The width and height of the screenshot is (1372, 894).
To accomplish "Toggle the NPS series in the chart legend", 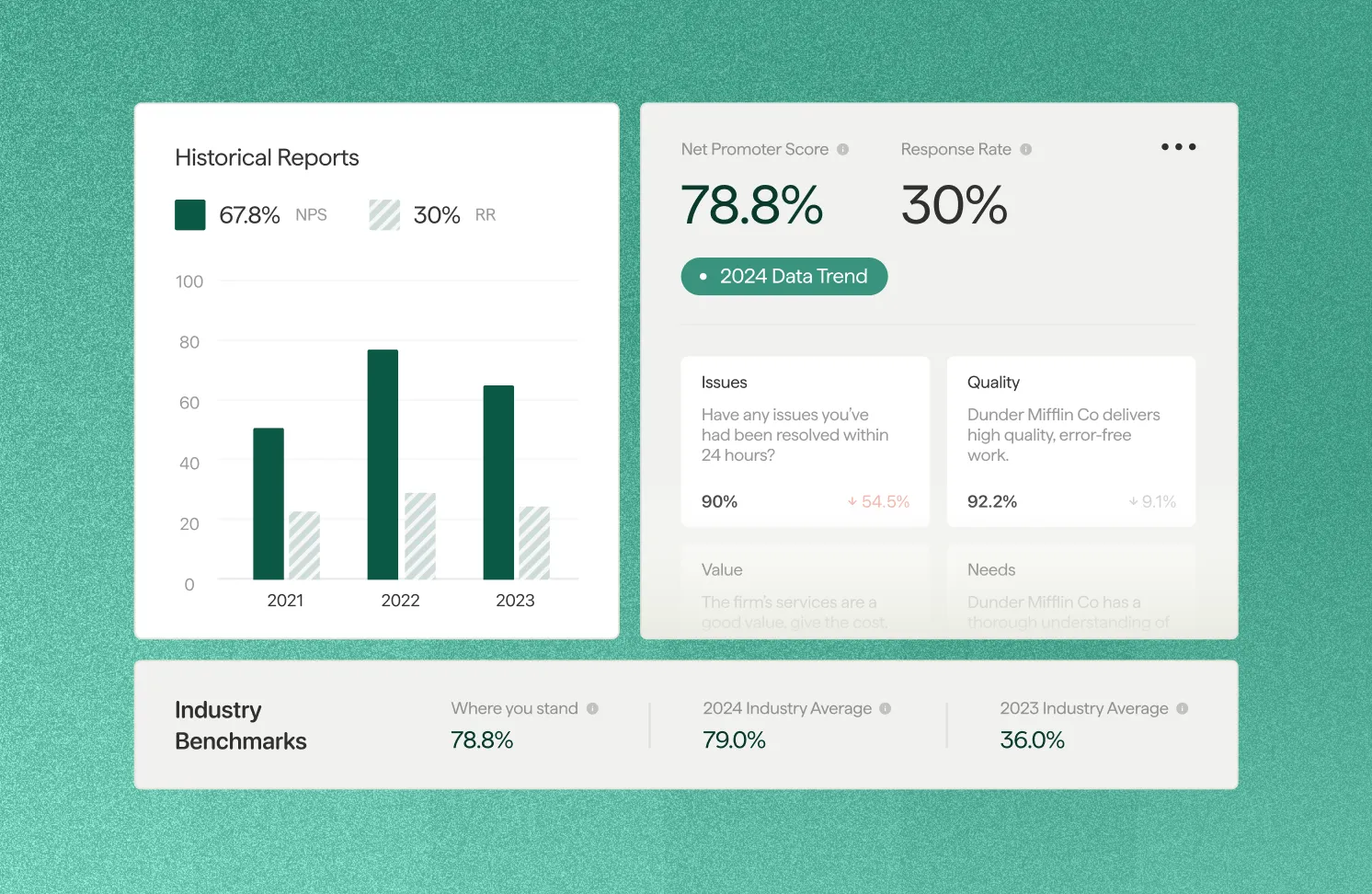I will point(189,214).
